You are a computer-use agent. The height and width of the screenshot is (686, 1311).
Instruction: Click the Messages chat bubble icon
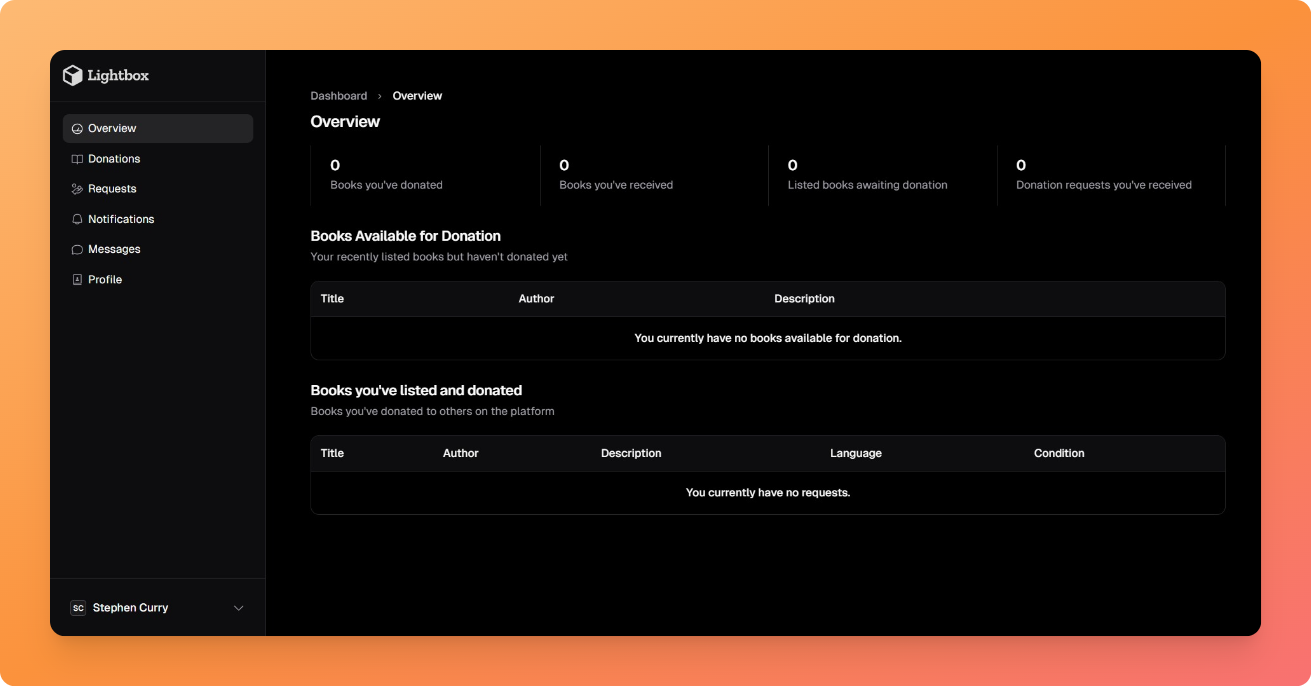(x=77, y=249)
